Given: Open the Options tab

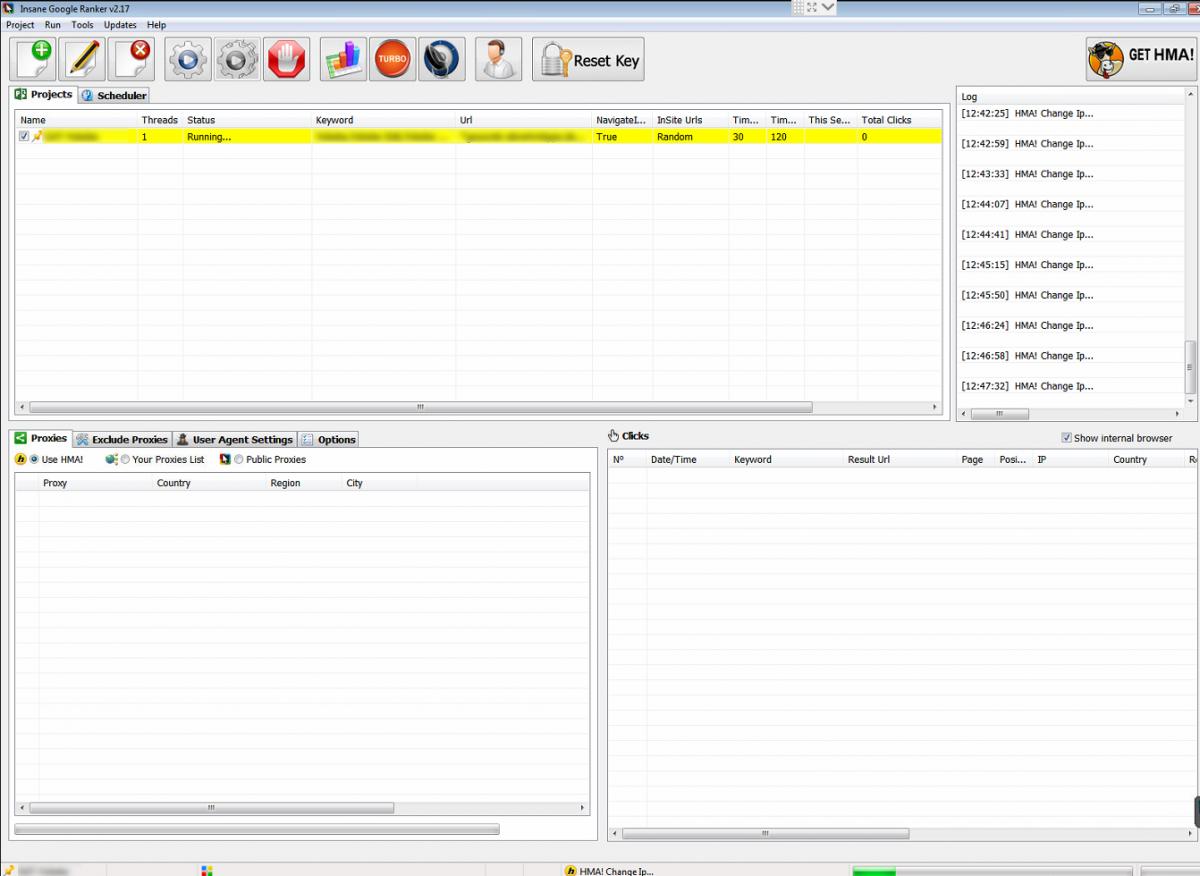Looking at the screenshot, I should pos(328,439).
